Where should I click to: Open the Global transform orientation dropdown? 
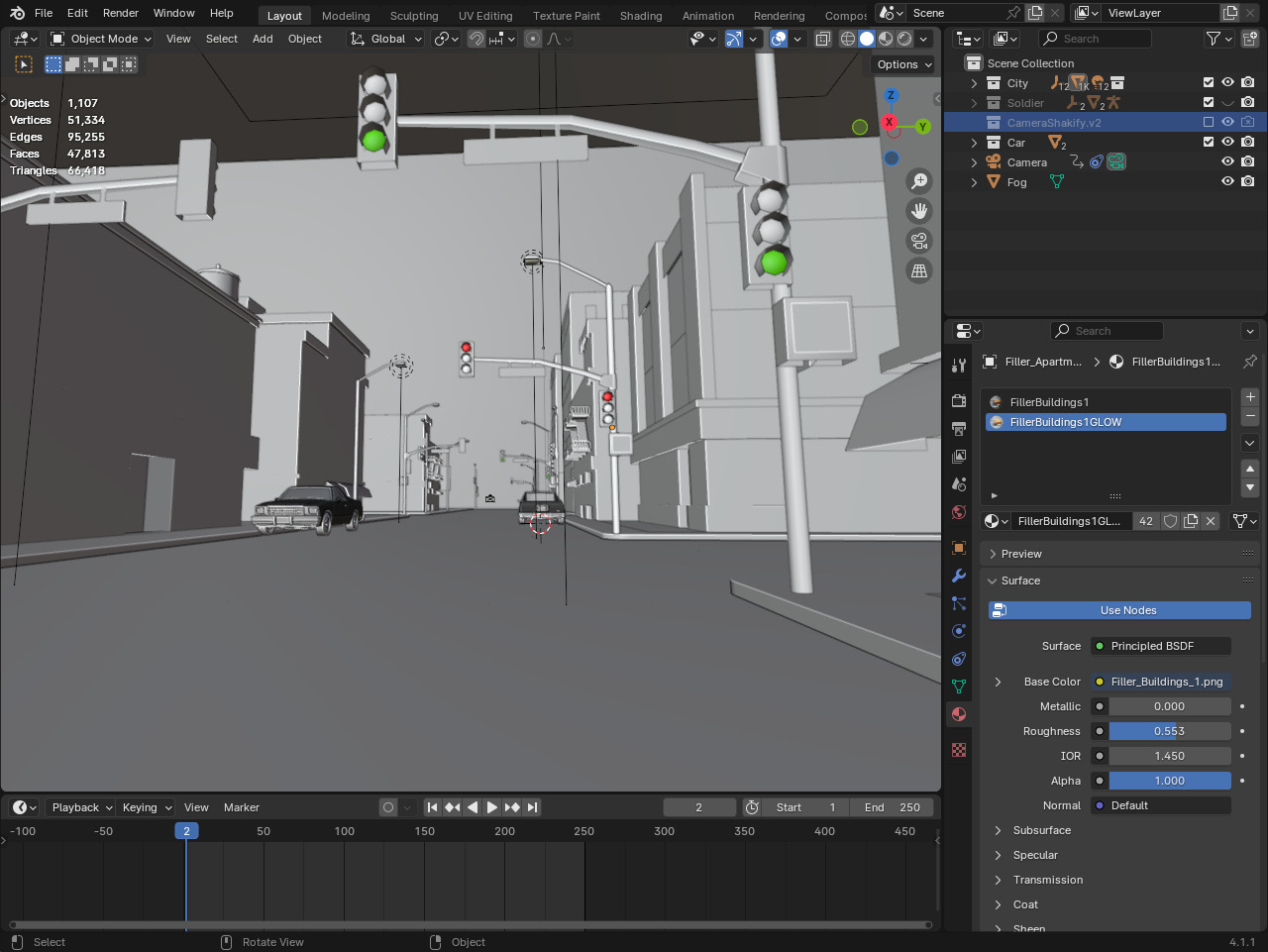(x=386, y=39)
